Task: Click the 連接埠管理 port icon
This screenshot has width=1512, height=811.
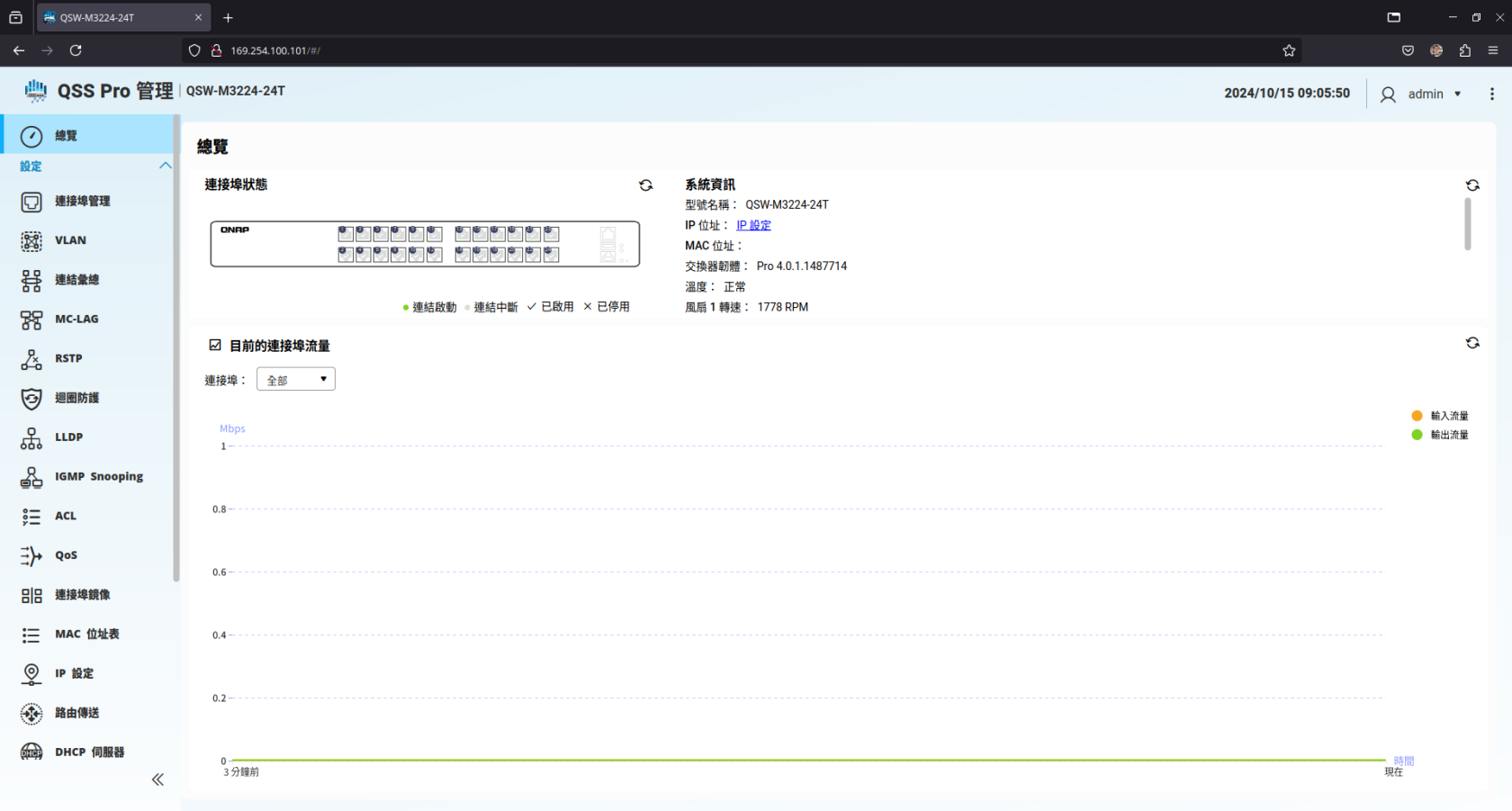Action: [31, 202]
